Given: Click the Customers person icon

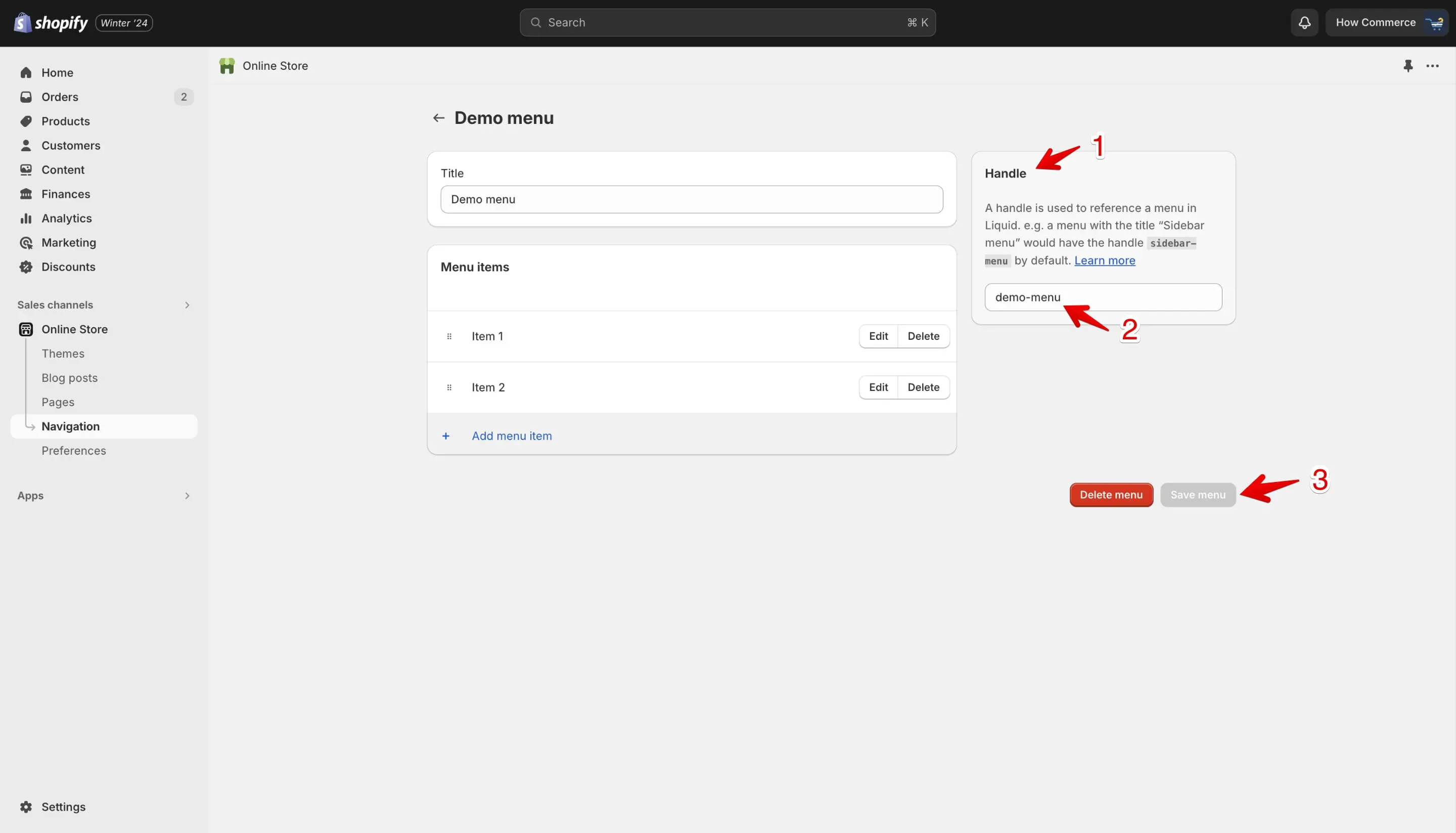Looking at the screenshot, I should (26, 146).
